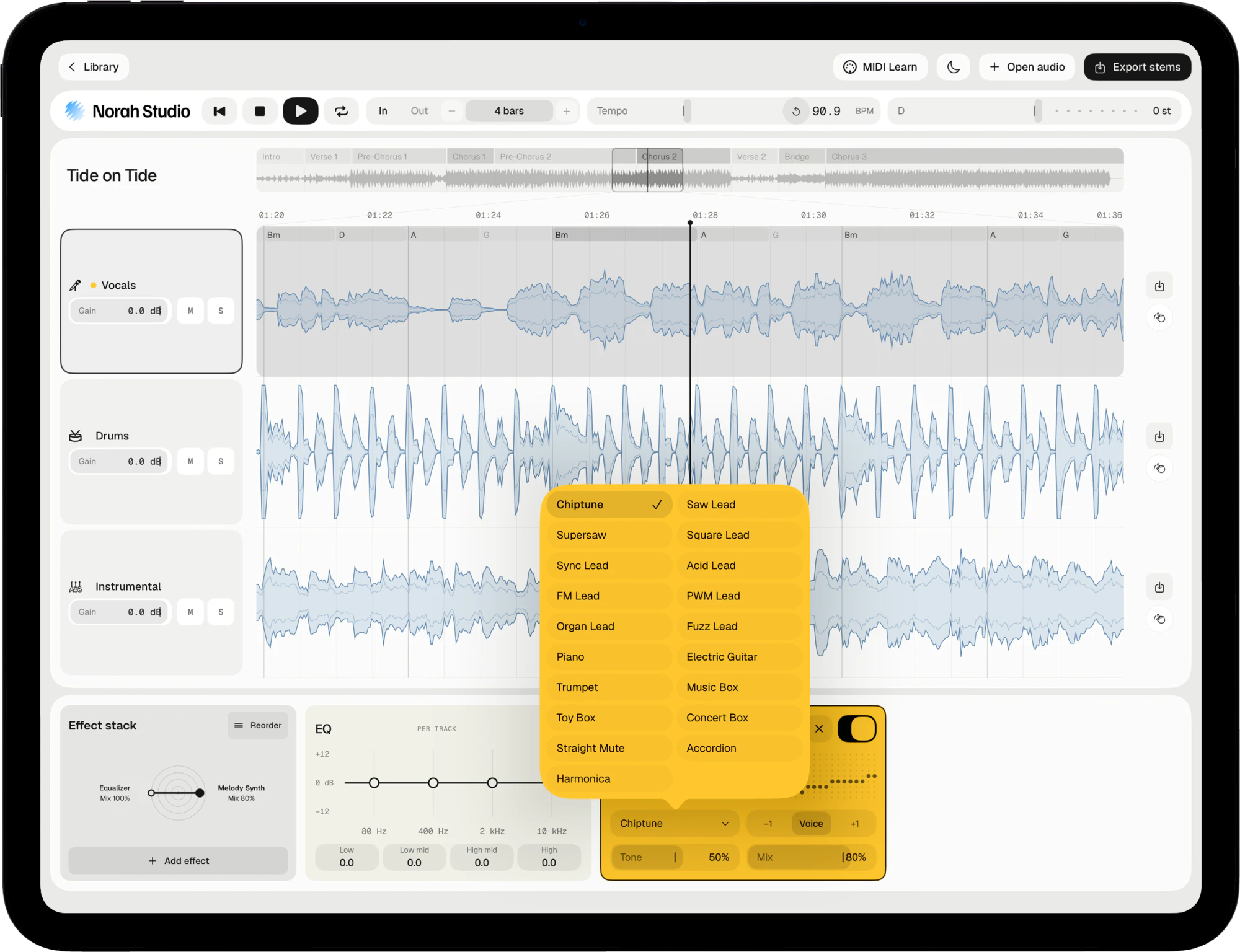This screenshot has width=1240, height=952.
Task: Skip back to the start of the track
Action: pyautogui.click(x=219, y=111)
